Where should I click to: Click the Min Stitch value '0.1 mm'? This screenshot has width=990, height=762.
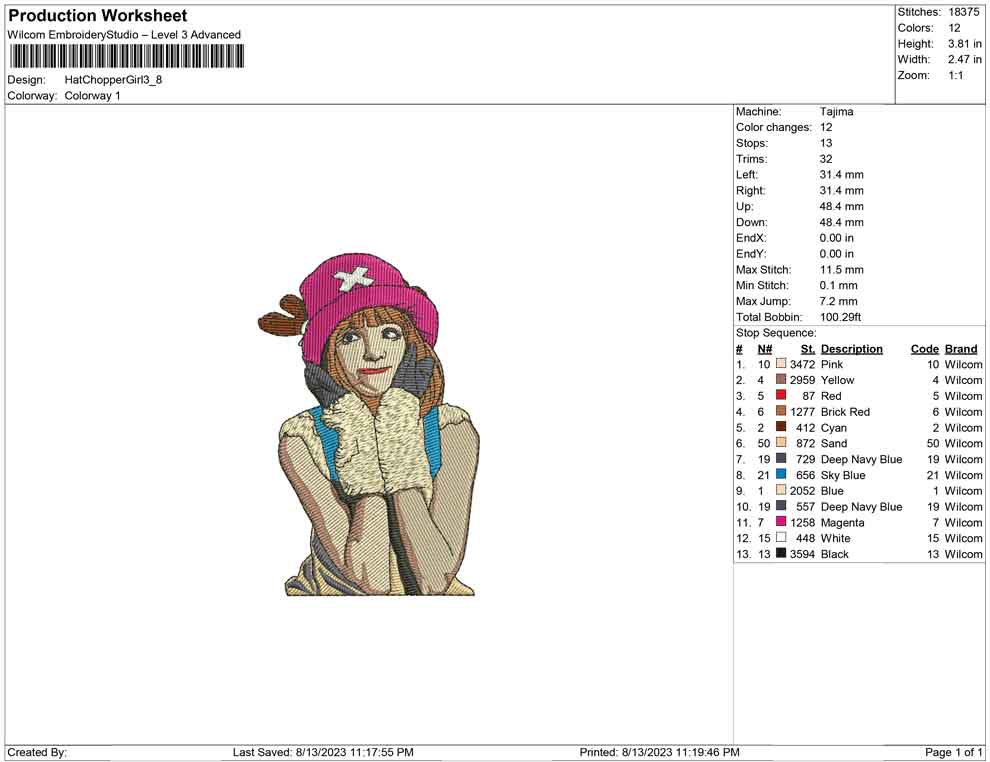pos(838,285)
